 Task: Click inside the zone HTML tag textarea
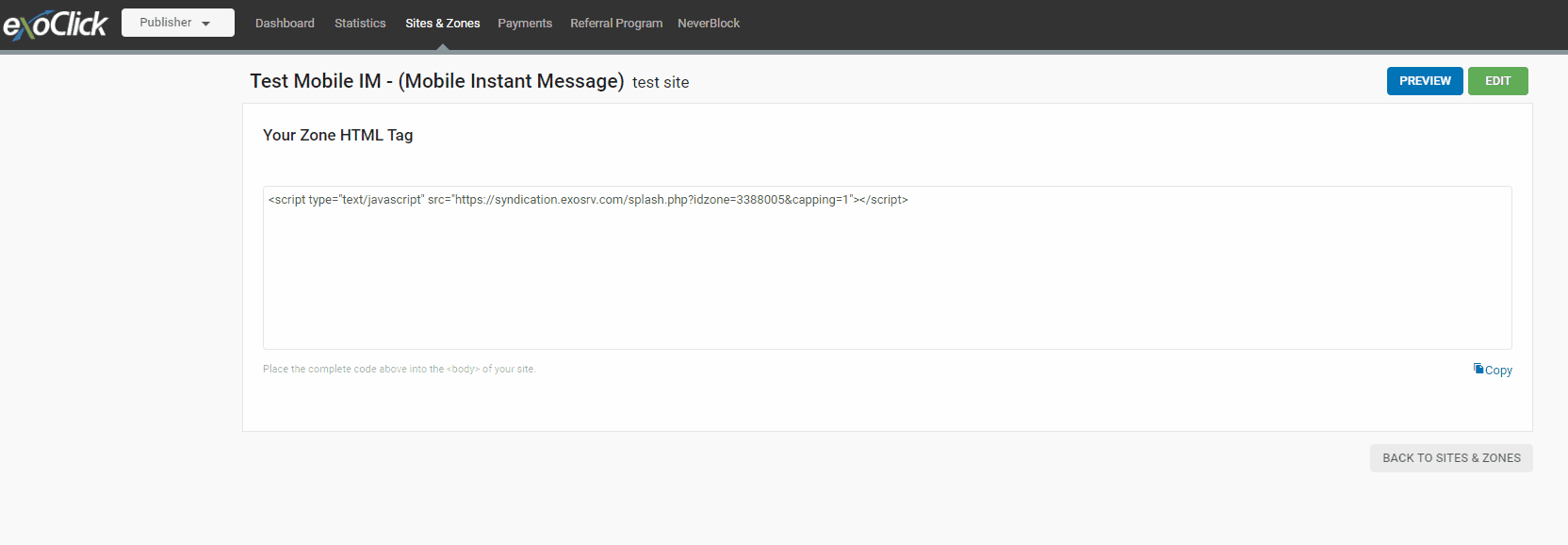(888, 268)
